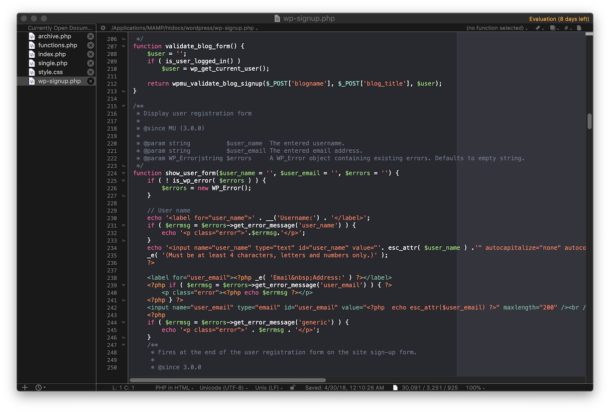The height and width of the screenshot is (412, 610).
Task: Click the 'Evaluation (8 days left)' notice
Action: tap(559, 19)
